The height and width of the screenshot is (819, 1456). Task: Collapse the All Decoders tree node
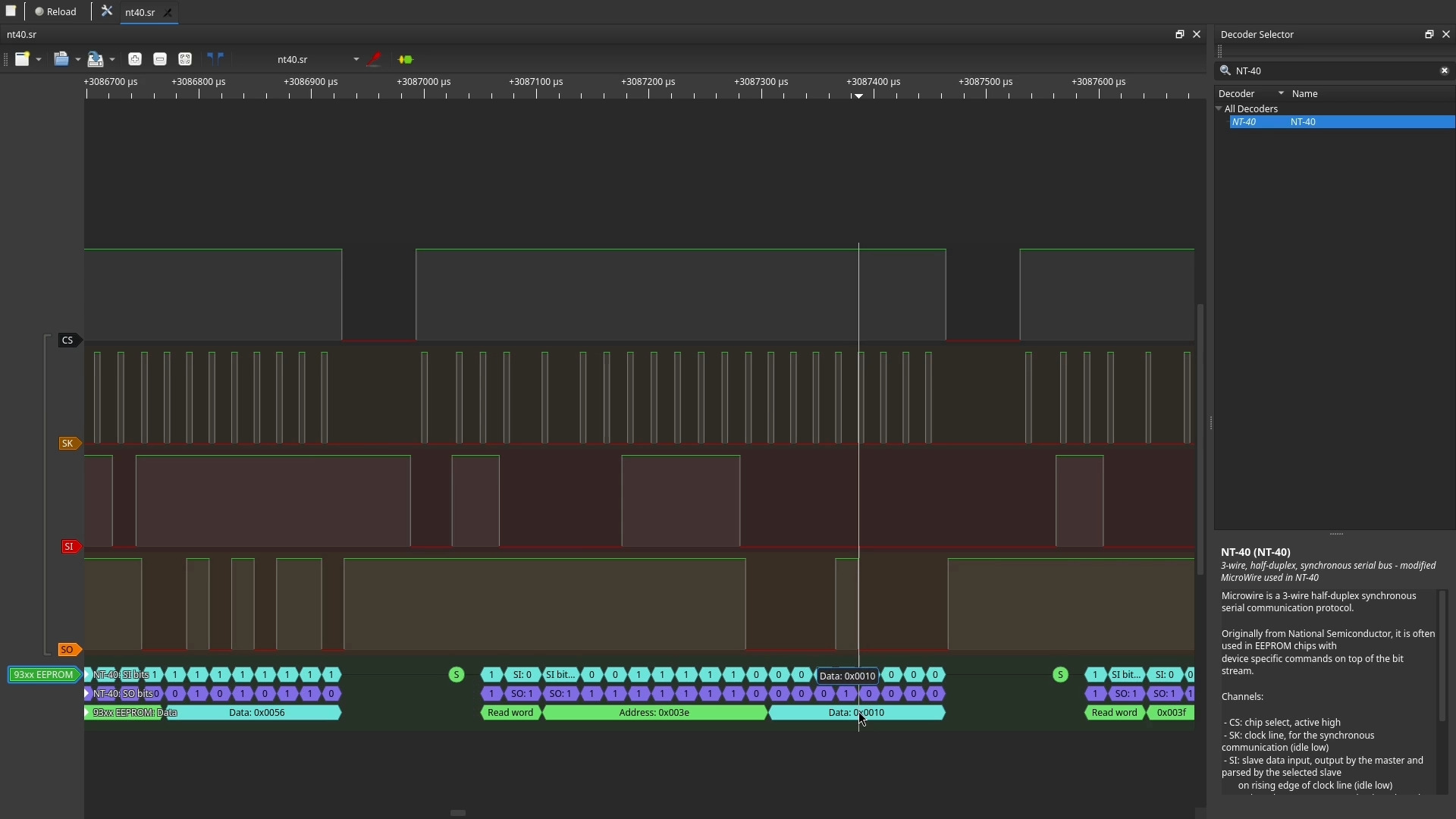coord(1219,108)
